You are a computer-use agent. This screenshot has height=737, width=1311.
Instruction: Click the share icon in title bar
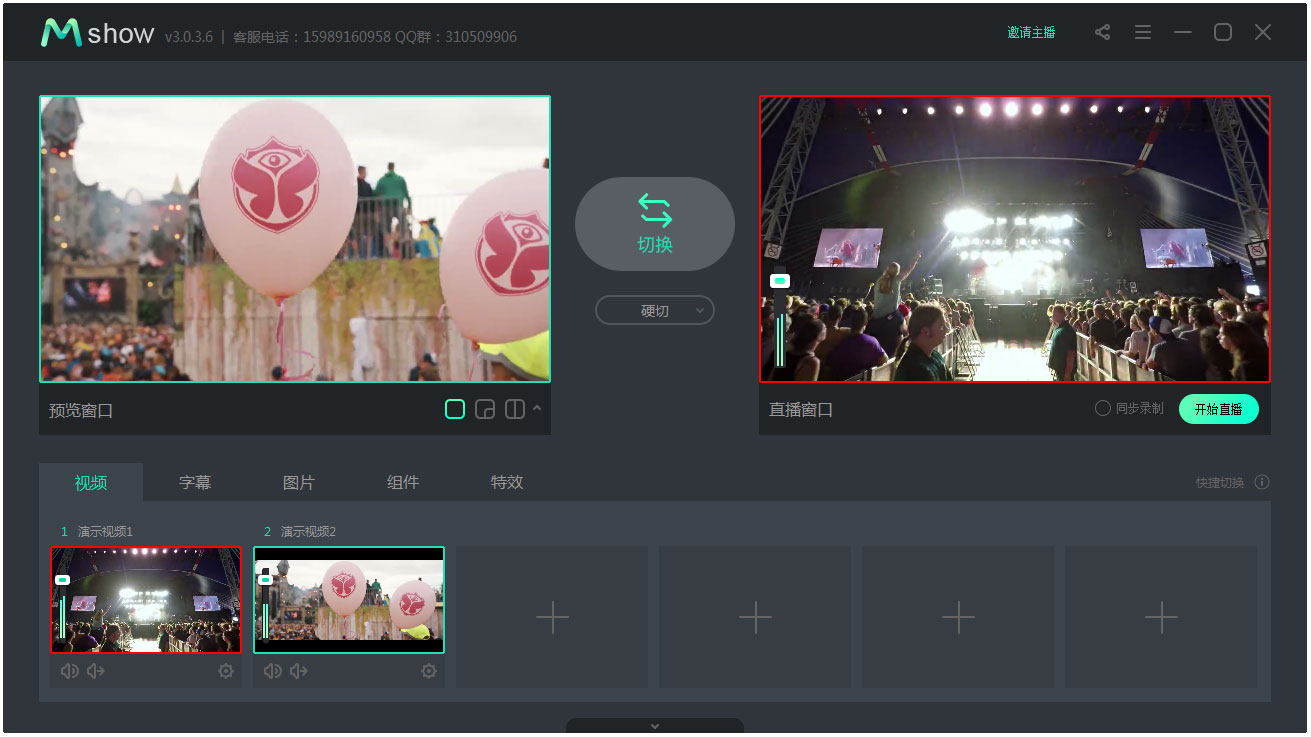[x=1102, y=32]
